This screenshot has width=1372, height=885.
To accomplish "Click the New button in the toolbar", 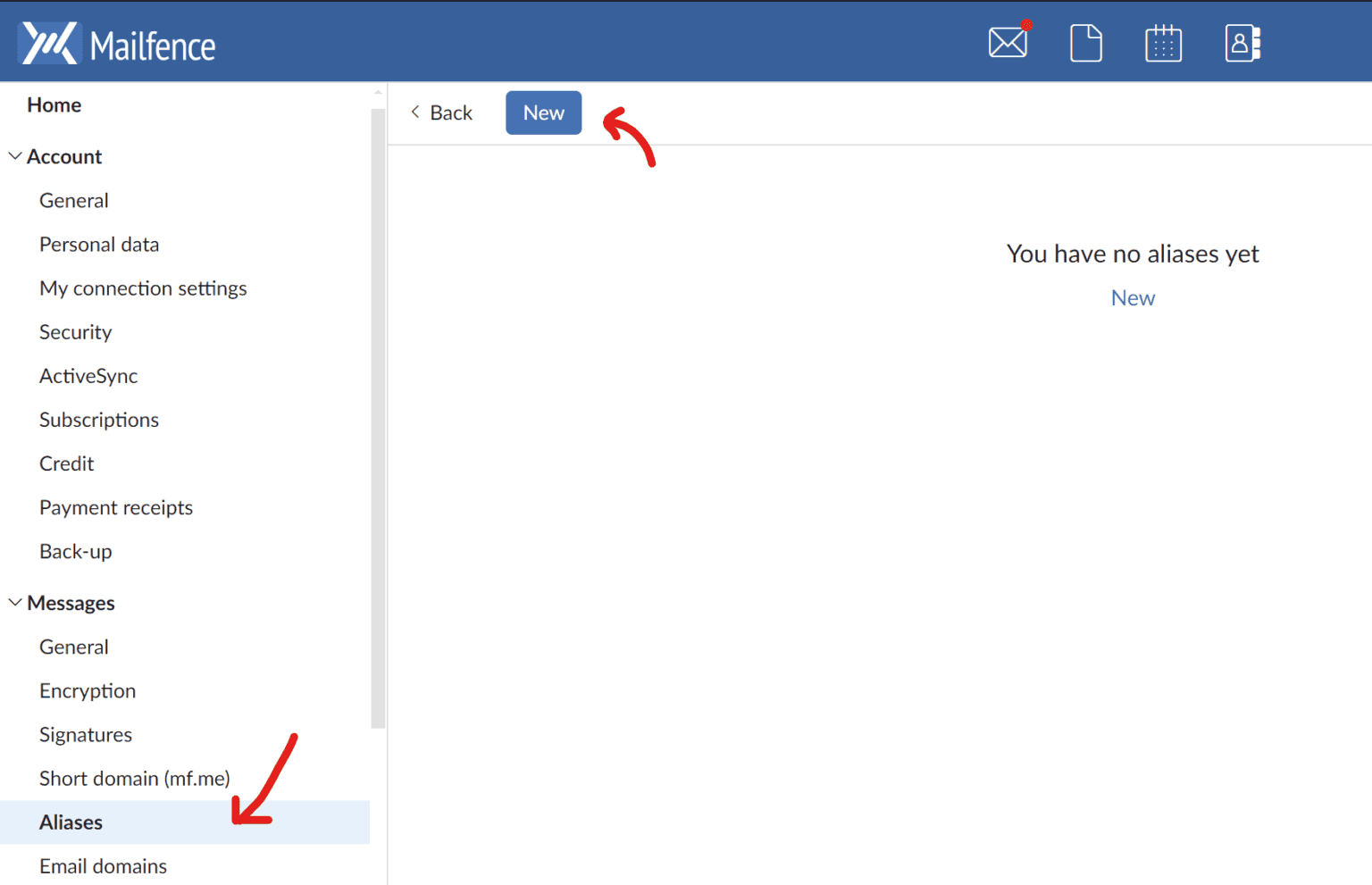I will [x=543, y=113].
